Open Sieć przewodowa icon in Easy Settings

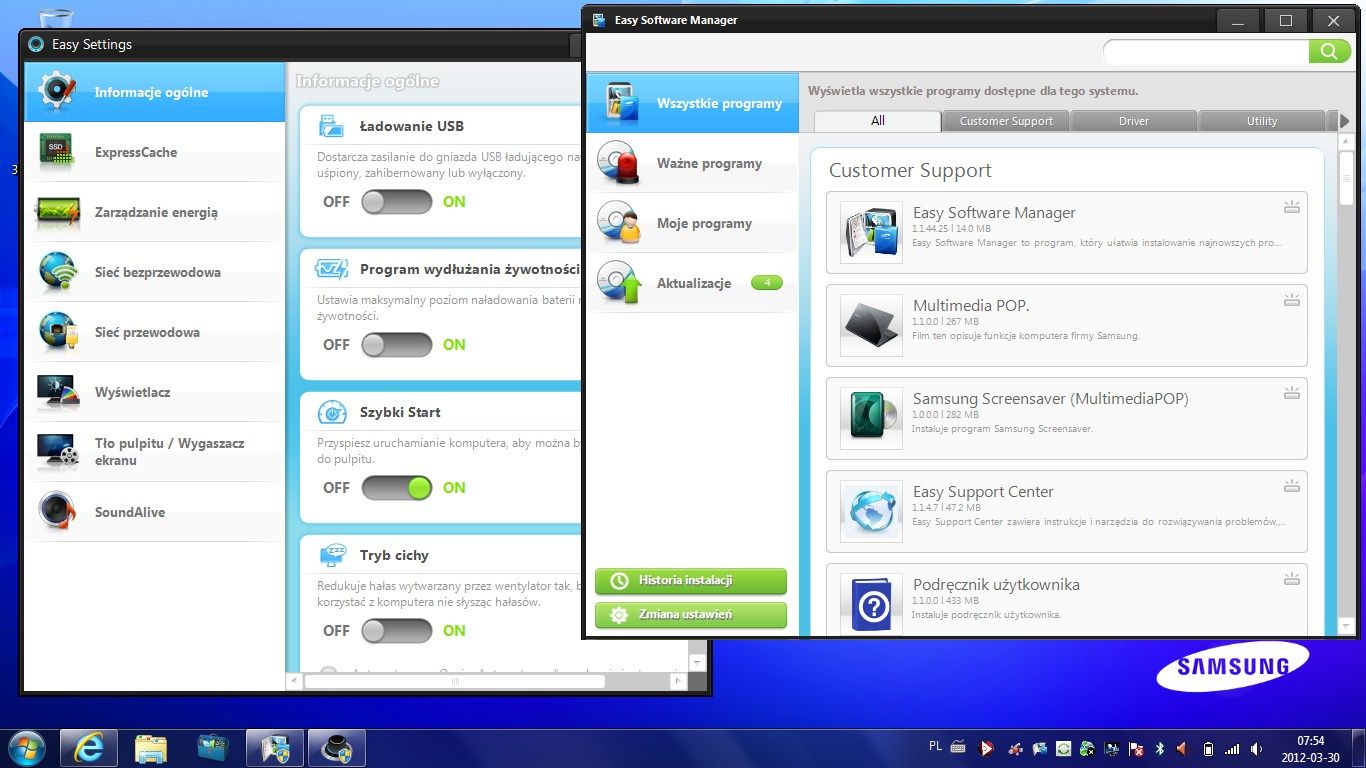tap(57, 331)
